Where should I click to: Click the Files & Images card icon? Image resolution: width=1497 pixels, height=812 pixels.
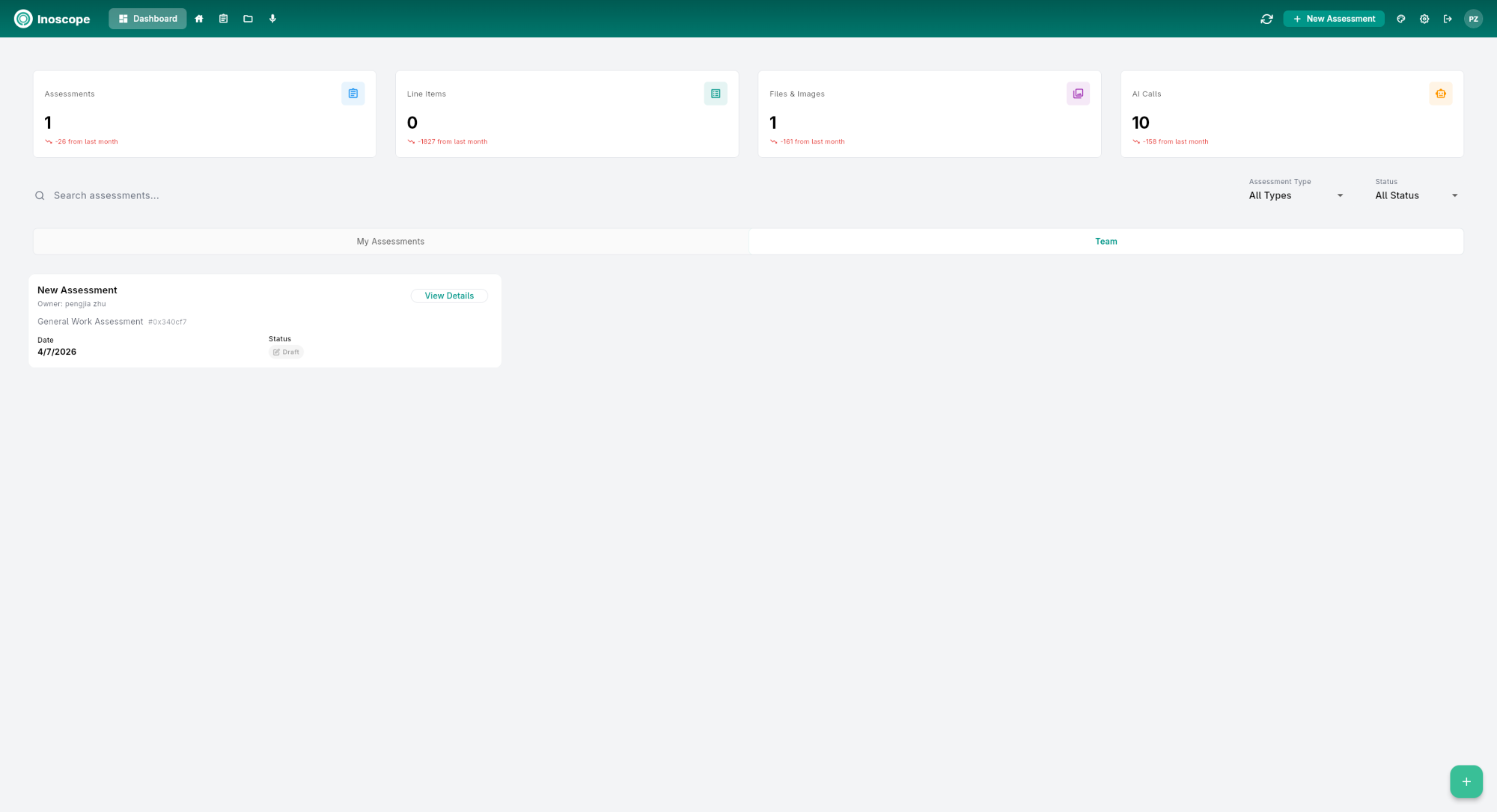point(1078,93)
